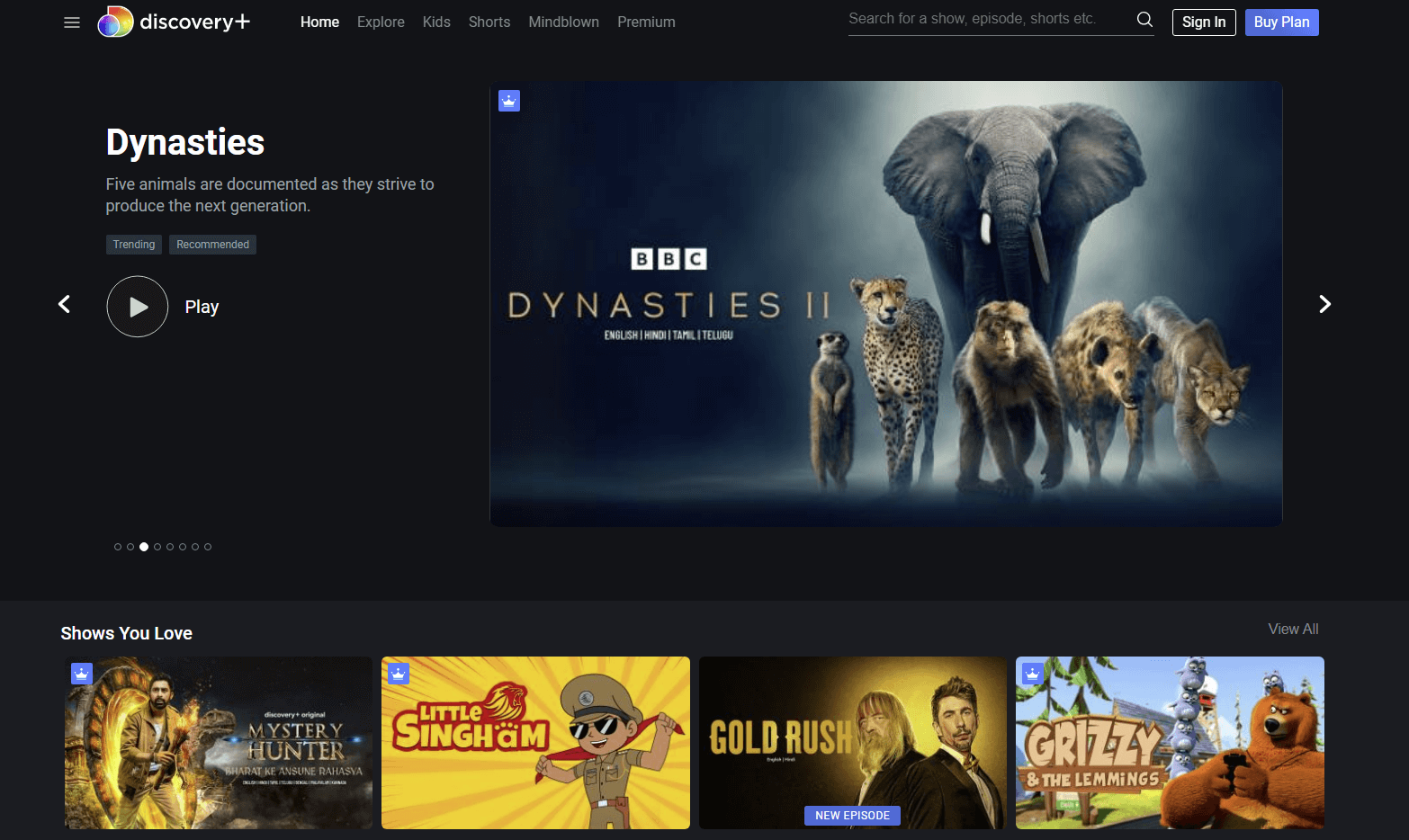Click the discovery+ logo
Image resolution: width=1409 pixels, height=840 pixels.
coord(174,22)
